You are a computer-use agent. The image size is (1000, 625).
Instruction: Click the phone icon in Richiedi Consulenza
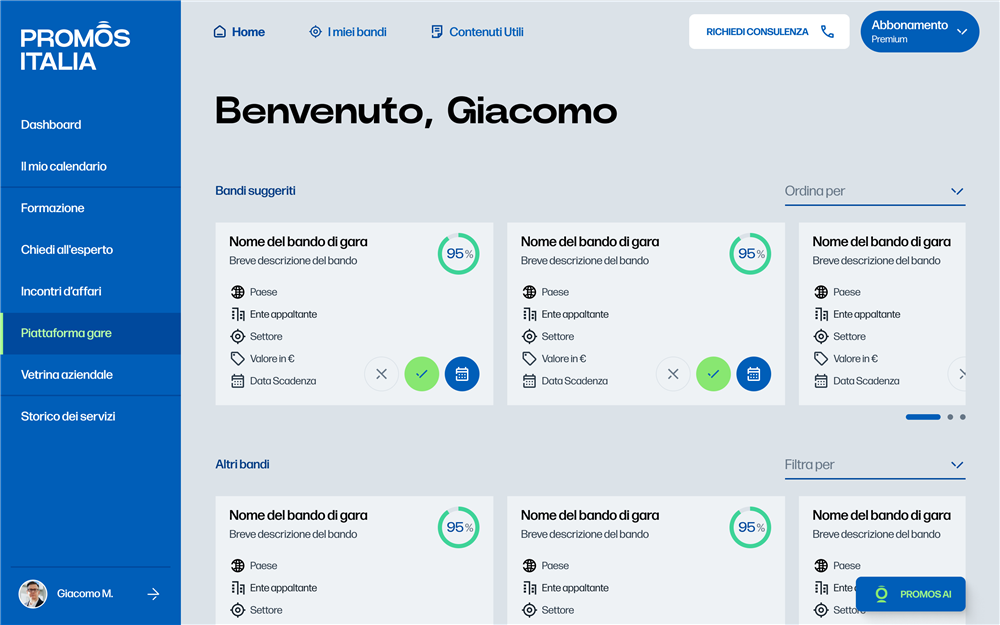tap(827, 32)
